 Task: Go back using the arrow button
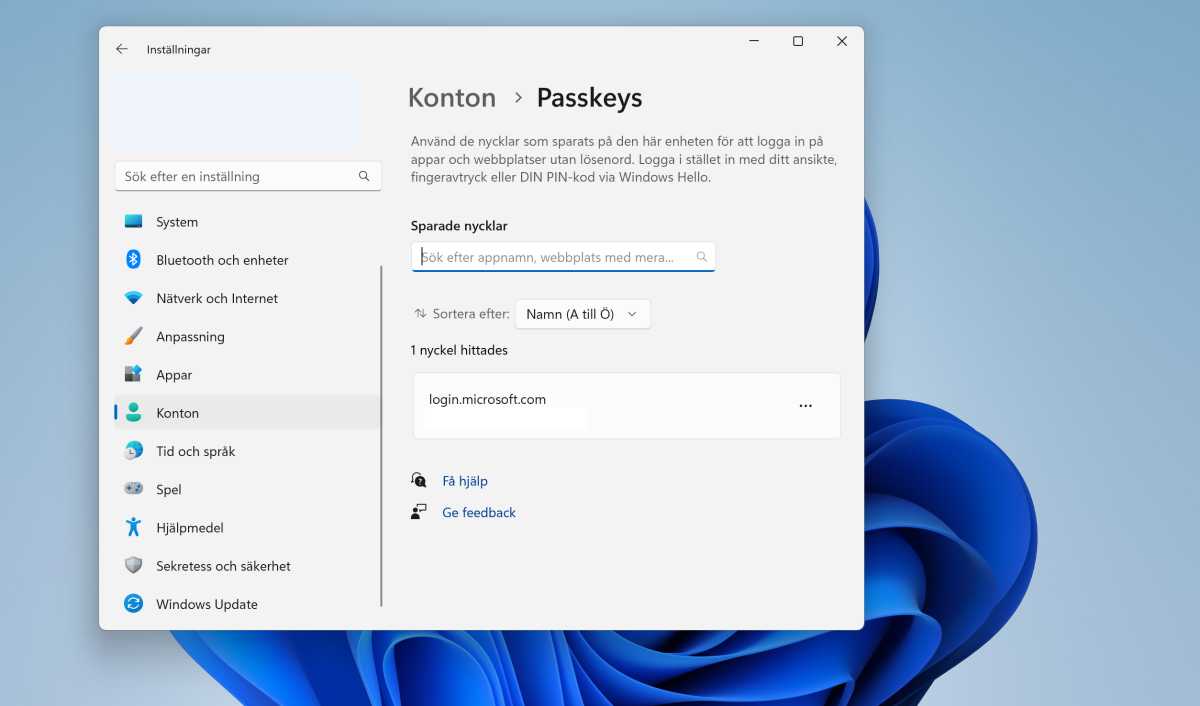coord(121,48)
